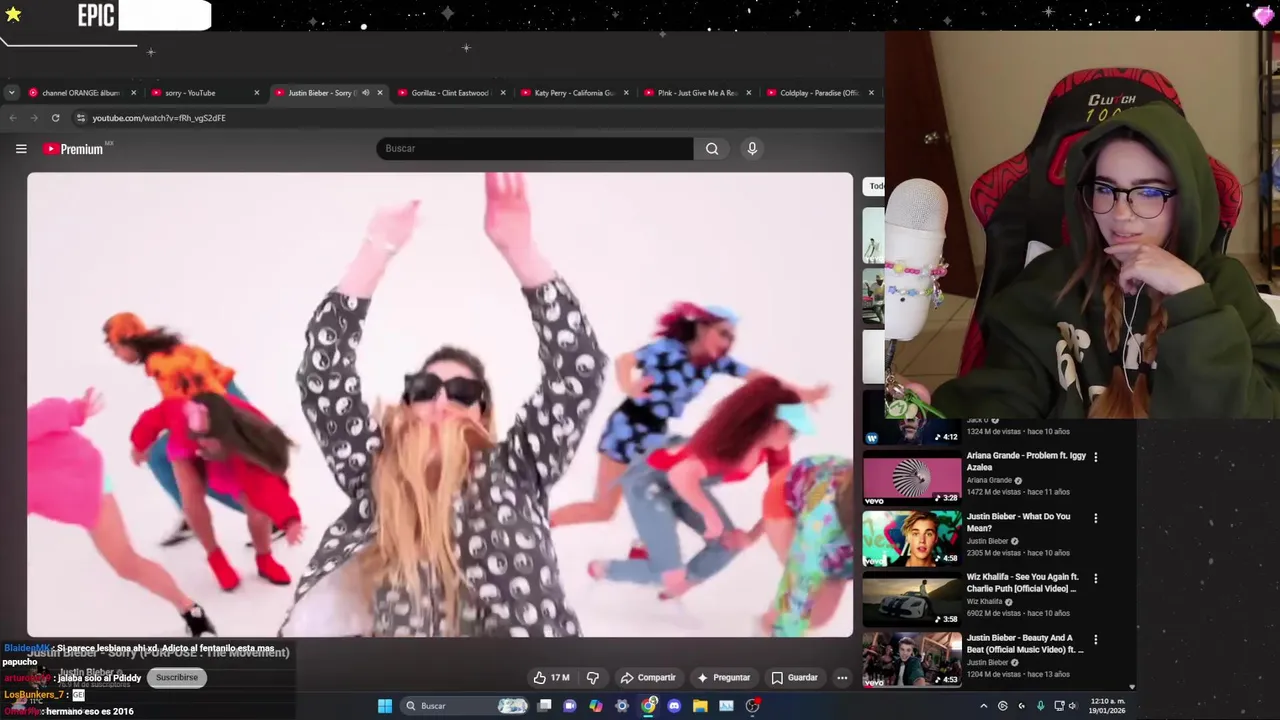Click the YouTube search input field
This screenshot has width=1280, height=720.
tap(535, 148)
